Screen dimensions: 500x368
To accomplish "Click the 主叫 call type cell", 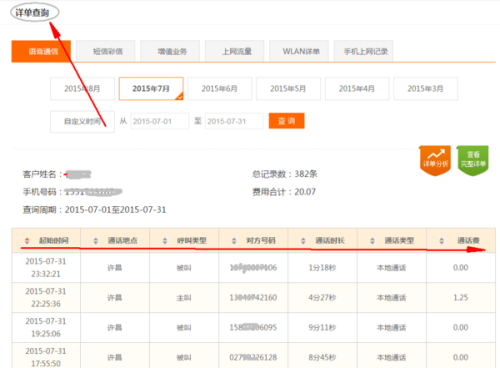I will [184, 298].
